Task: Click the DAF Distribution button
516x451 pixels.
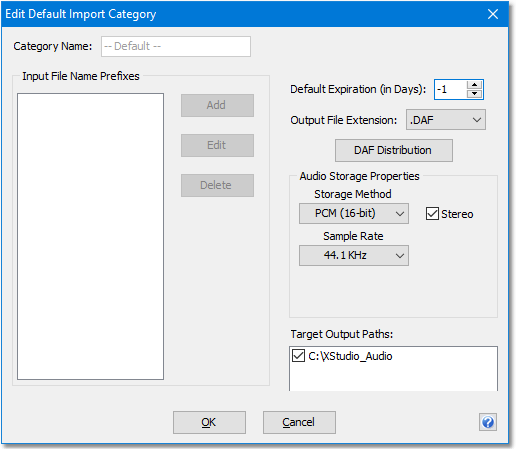Action: [x=394, y=150]
